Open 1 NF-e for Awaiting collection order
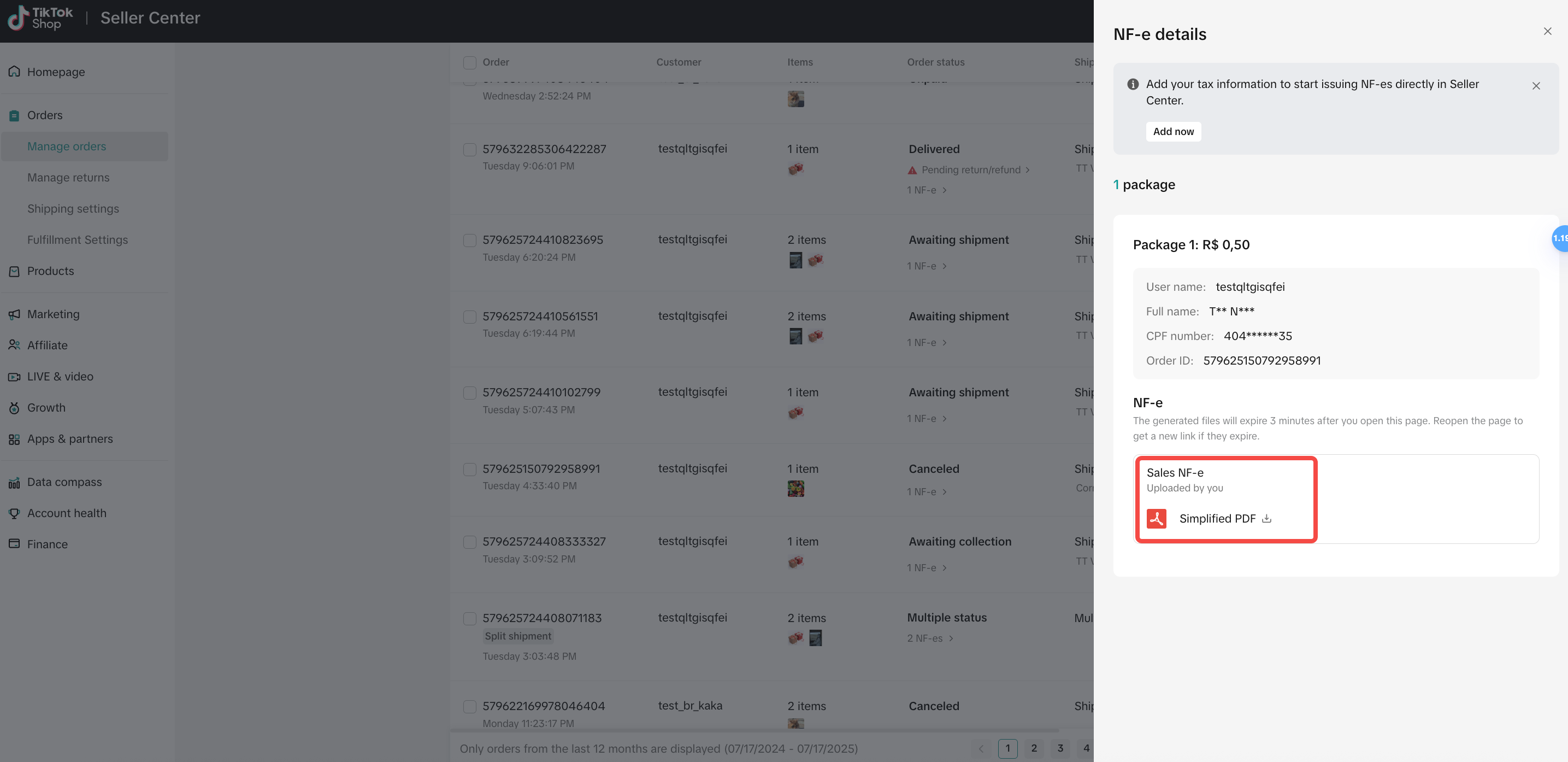This screenshot has height=762, width=1568. pos(927,568)
